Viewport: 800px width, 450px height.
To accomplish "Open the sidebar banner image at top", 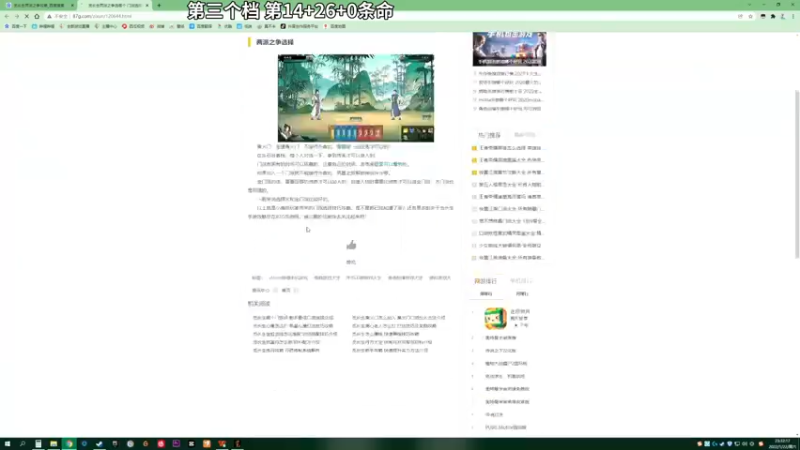I will point(509,49).
